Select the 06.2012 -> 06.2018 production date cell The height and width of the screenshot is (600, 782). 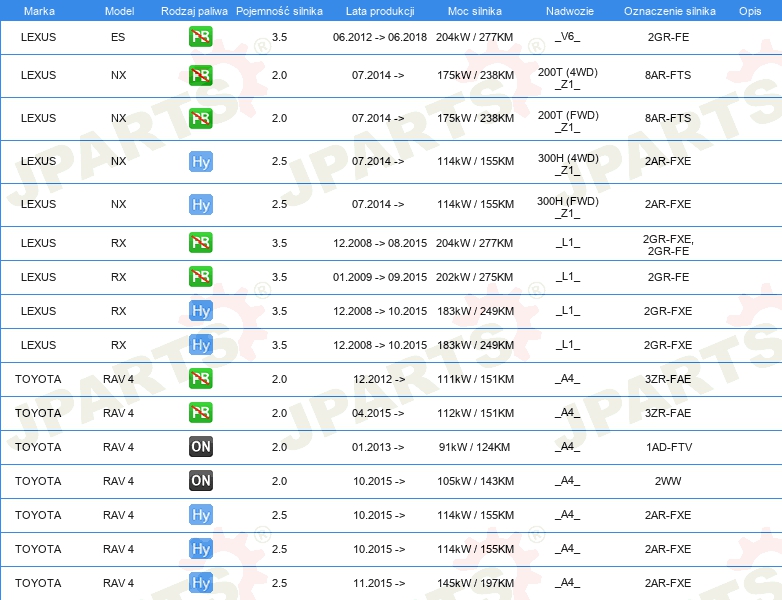pos(379,37)
